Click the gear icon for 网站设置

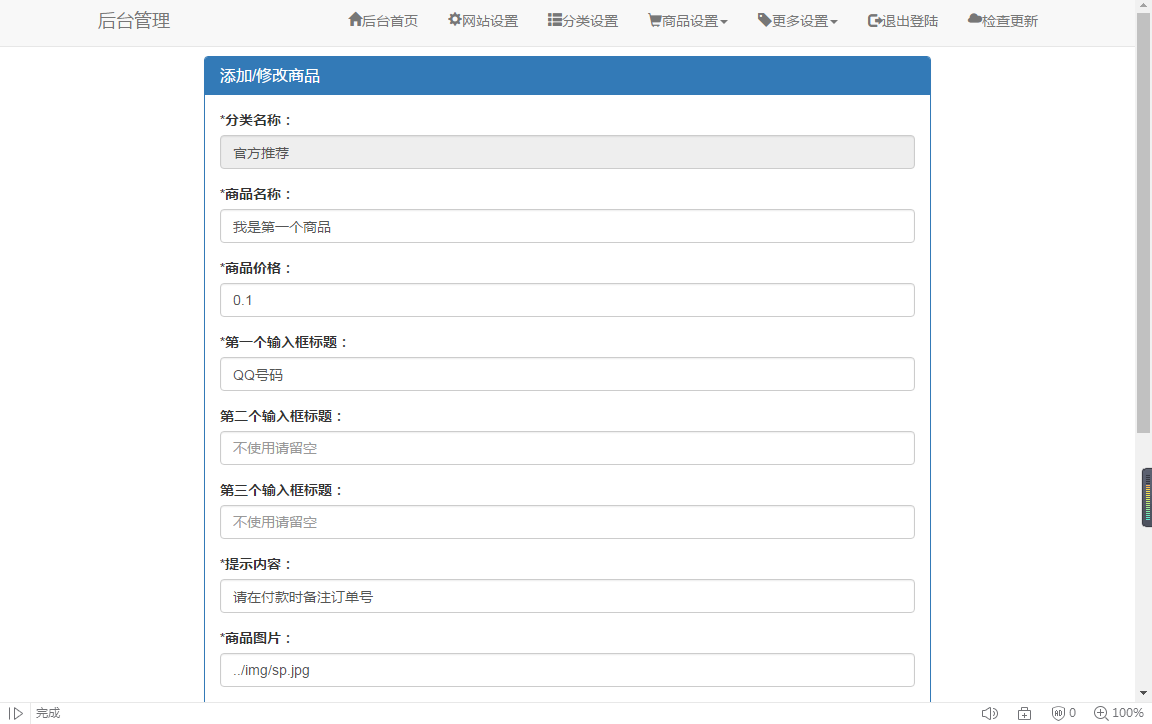(x=455, y=20)
